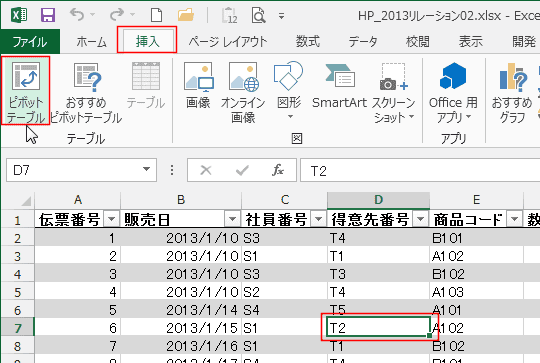Click cell A8 containing 7
This screenshot has width=540, height=363.
point(77,345)
